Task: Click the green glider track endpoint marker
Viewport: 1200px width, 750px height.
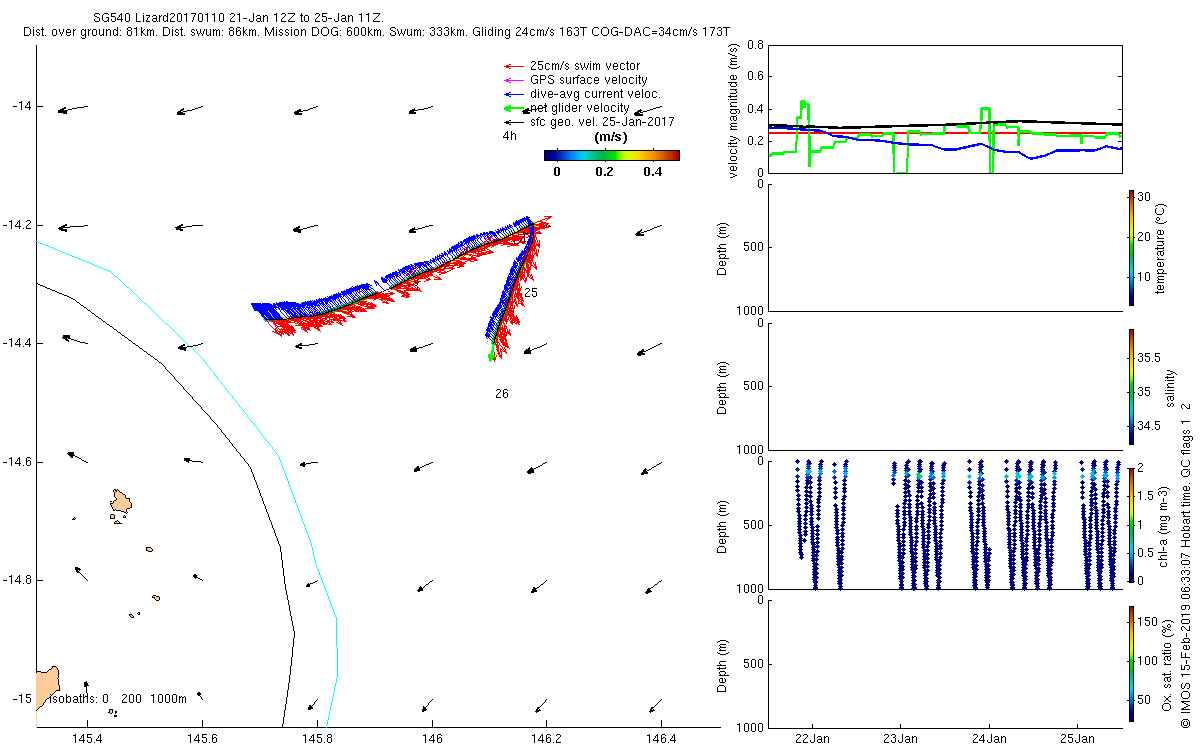Action: [491, 357]
